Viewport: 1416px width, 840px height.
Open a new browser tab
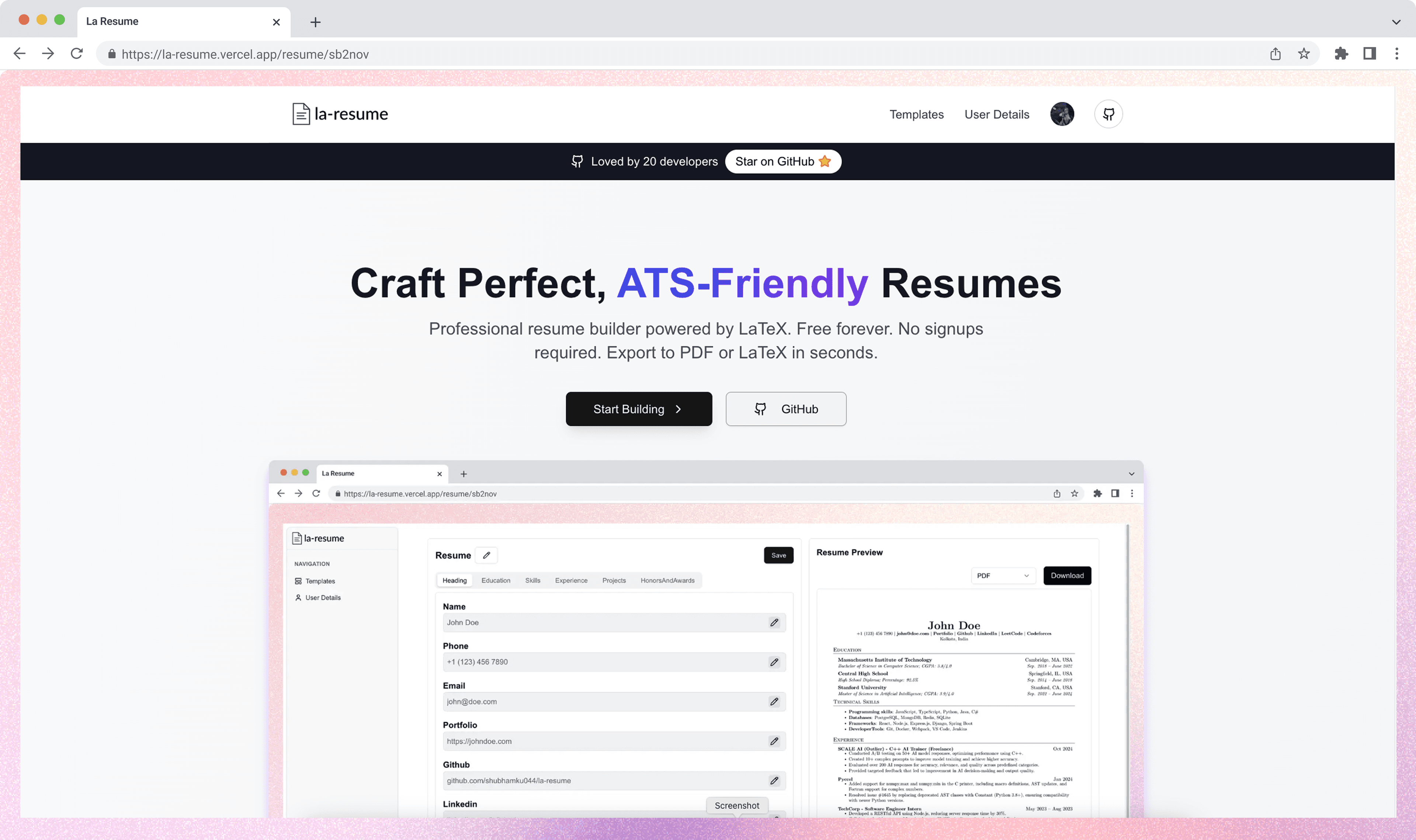click(315, 22)
